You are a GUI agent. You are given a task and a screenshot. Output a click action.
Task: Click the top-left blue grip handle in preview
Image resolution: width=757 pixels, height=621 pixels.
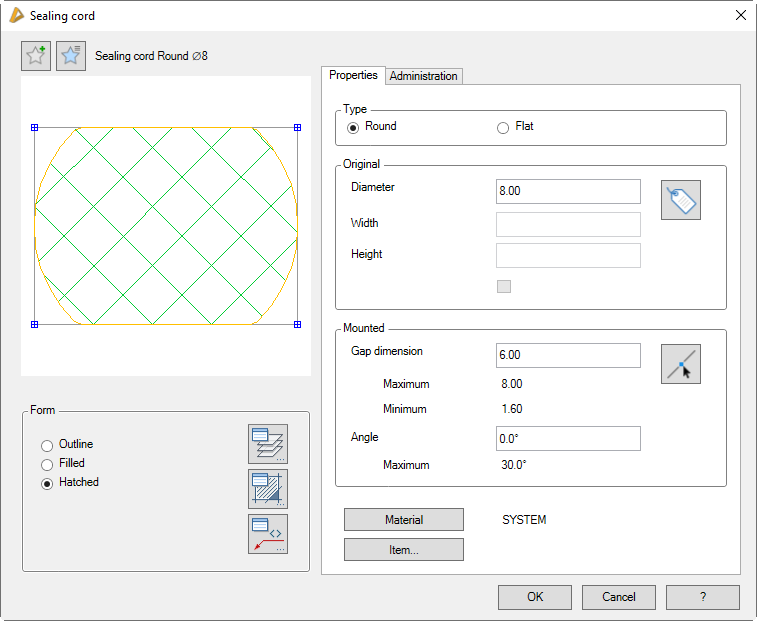point(34,127)
